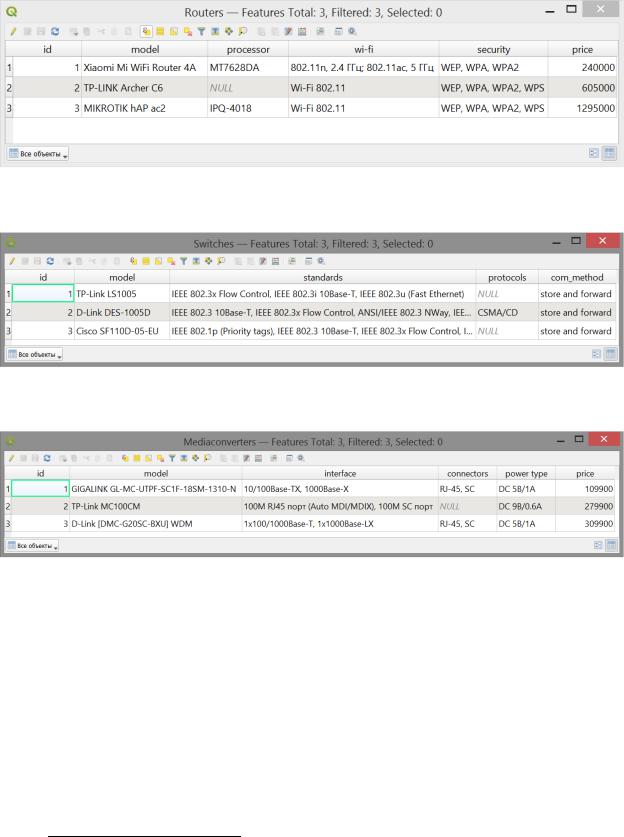Screen dimensions: 624x837
Task: Toggle editing mode pencil in Mediaconverters window
Action: tap(11, 458)
